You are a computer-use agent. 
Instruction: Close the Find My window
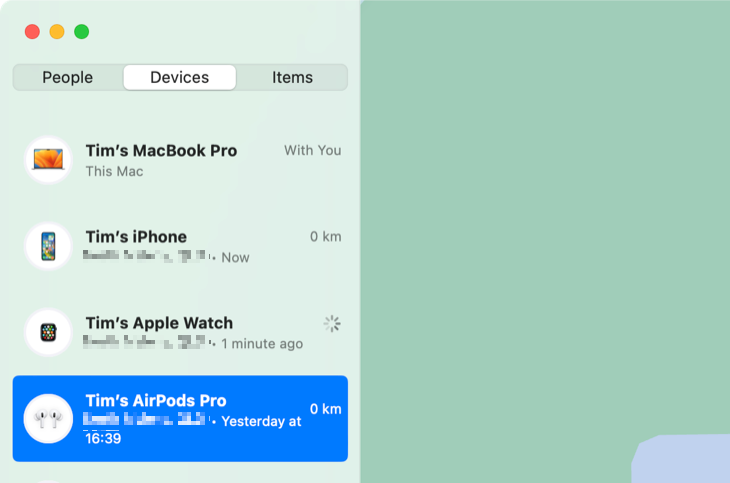click(32, 32)
